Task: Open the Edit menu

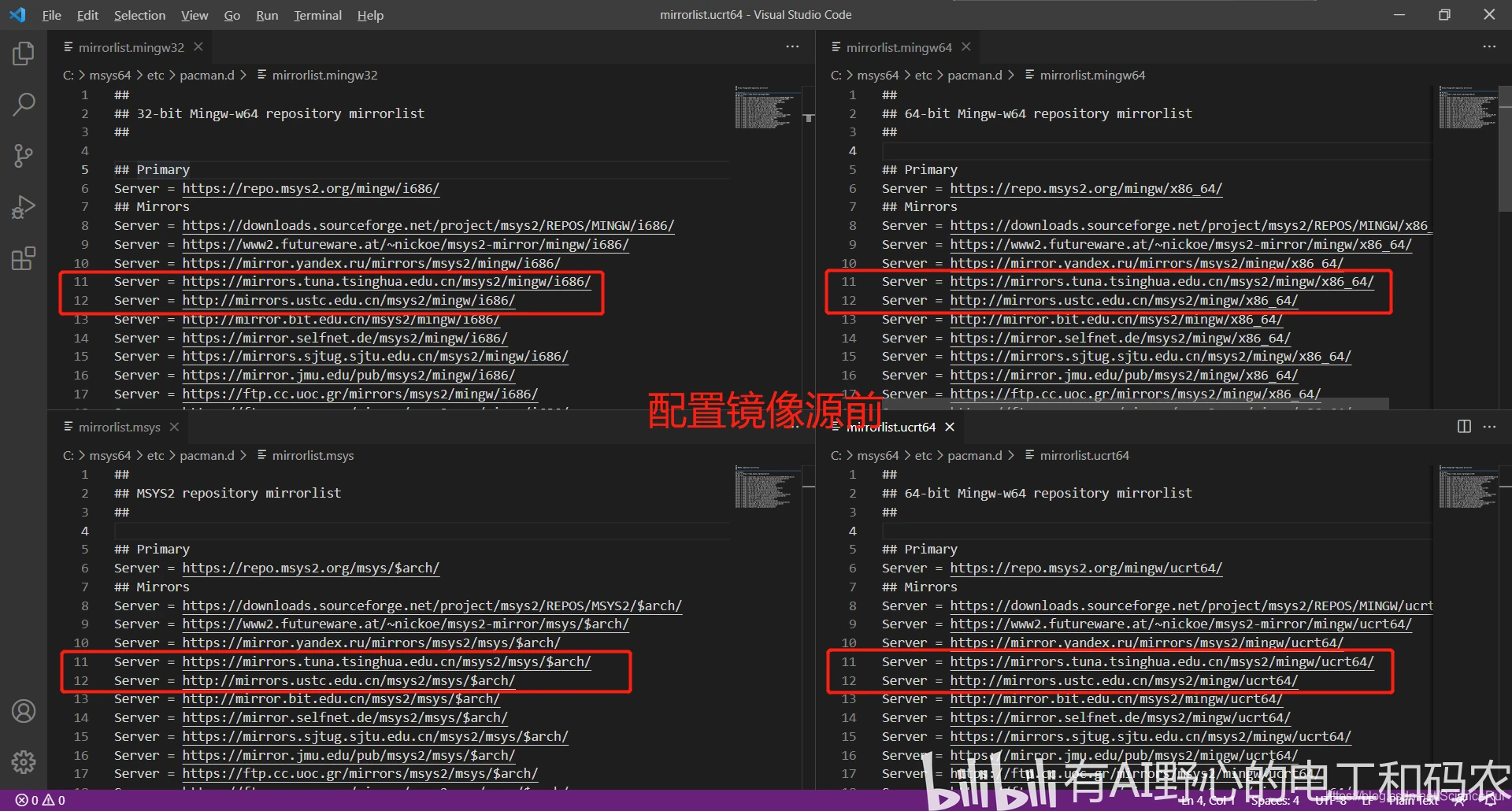Action: tap(87, 15)
